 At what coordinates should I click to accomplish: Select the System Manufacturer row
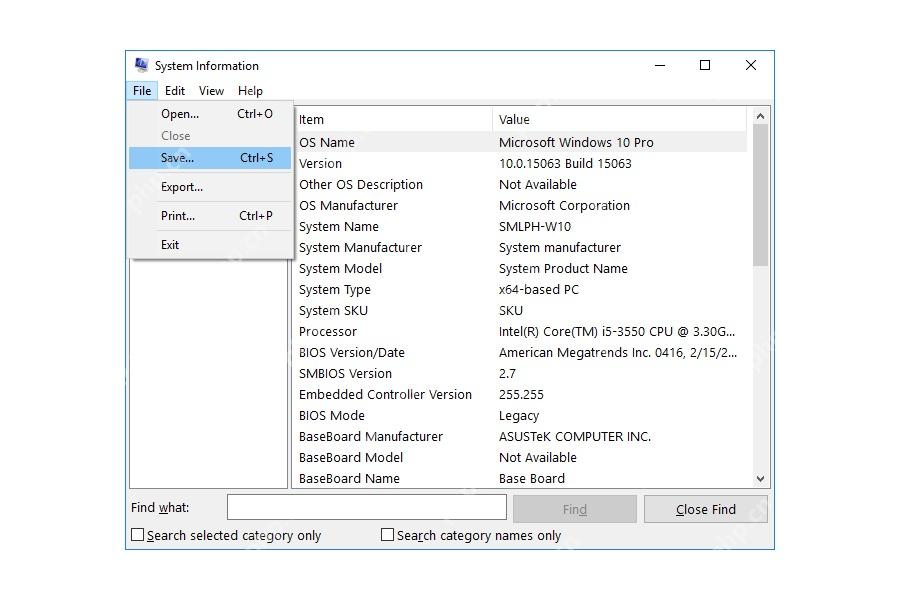click(520, 247)
